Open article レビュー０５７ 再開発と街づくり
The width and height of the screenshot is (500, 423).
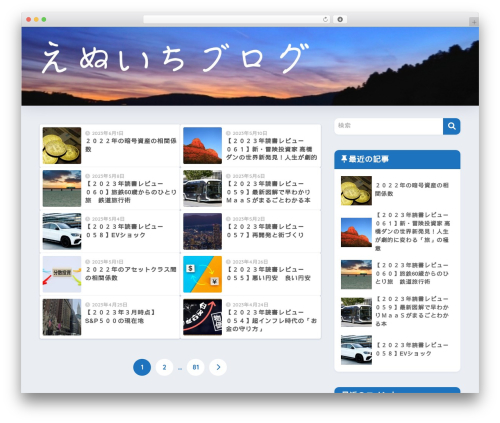point(265,231)
